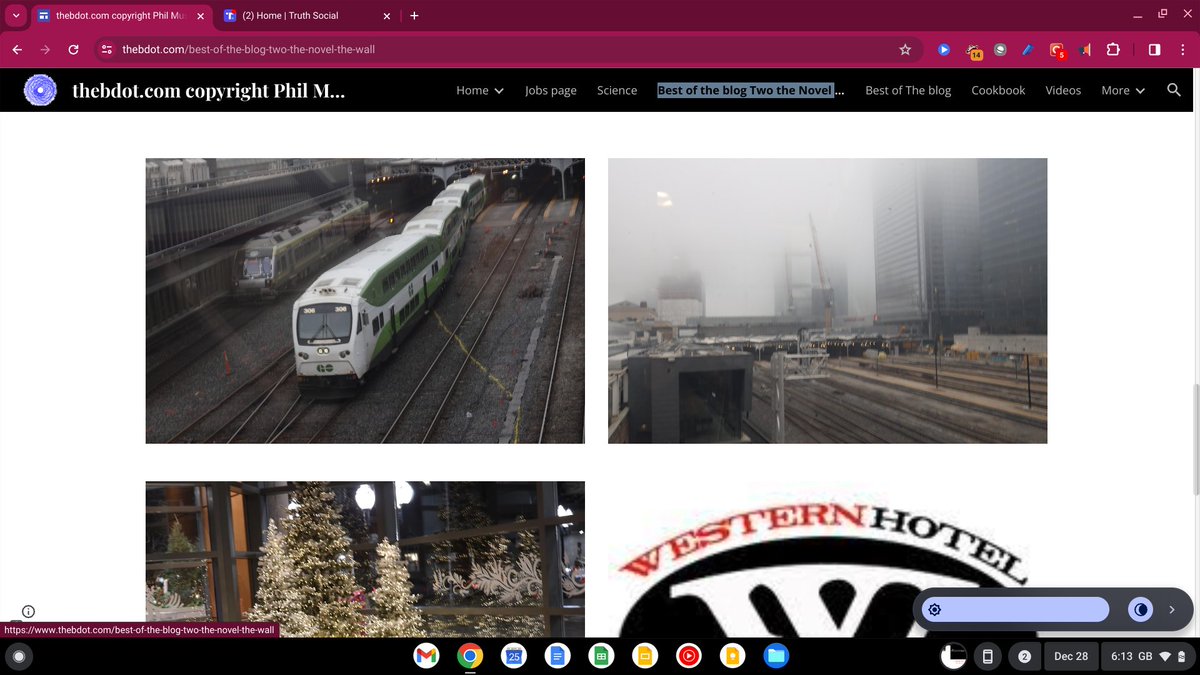Bookmark this page with the star icon
1200x675 pixels.
point(905,49)
